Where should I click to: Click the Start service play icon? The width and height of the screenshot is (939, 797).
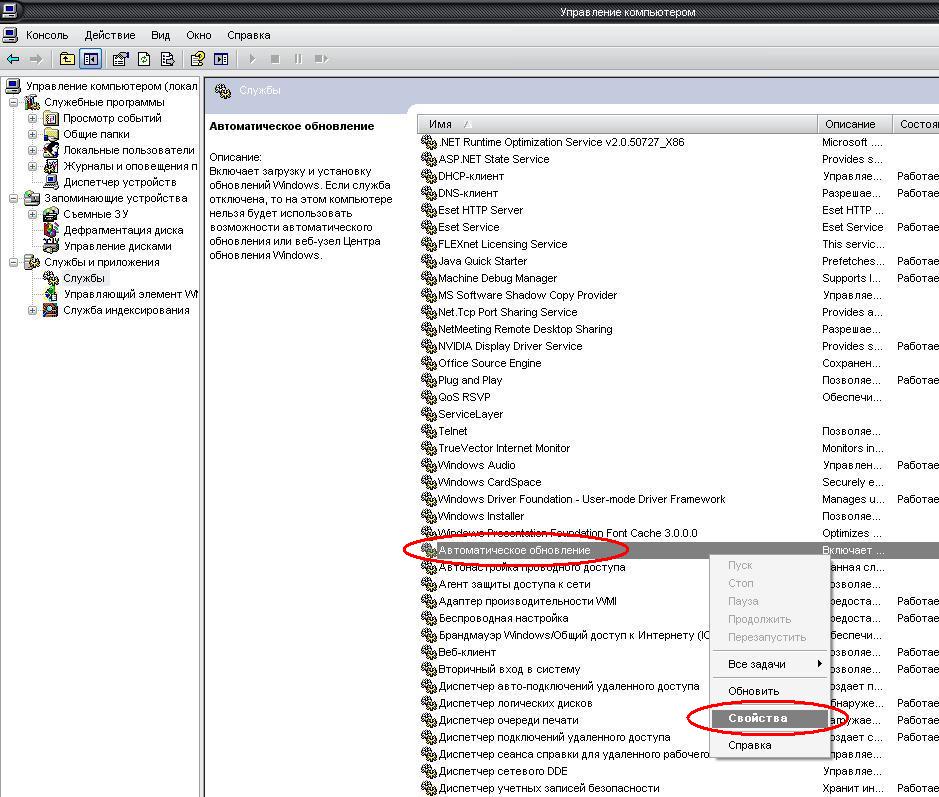[x=252, y=59]
